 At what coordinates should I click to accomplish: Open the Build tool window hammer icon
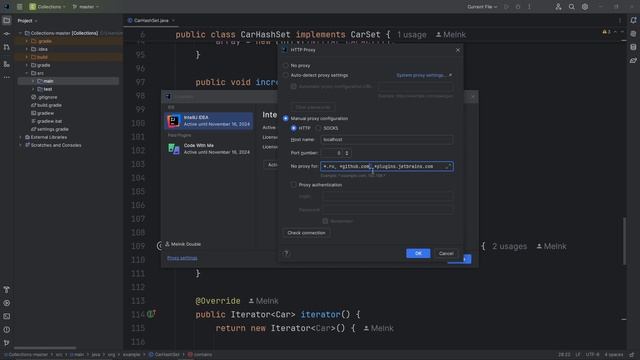[7, 289]
